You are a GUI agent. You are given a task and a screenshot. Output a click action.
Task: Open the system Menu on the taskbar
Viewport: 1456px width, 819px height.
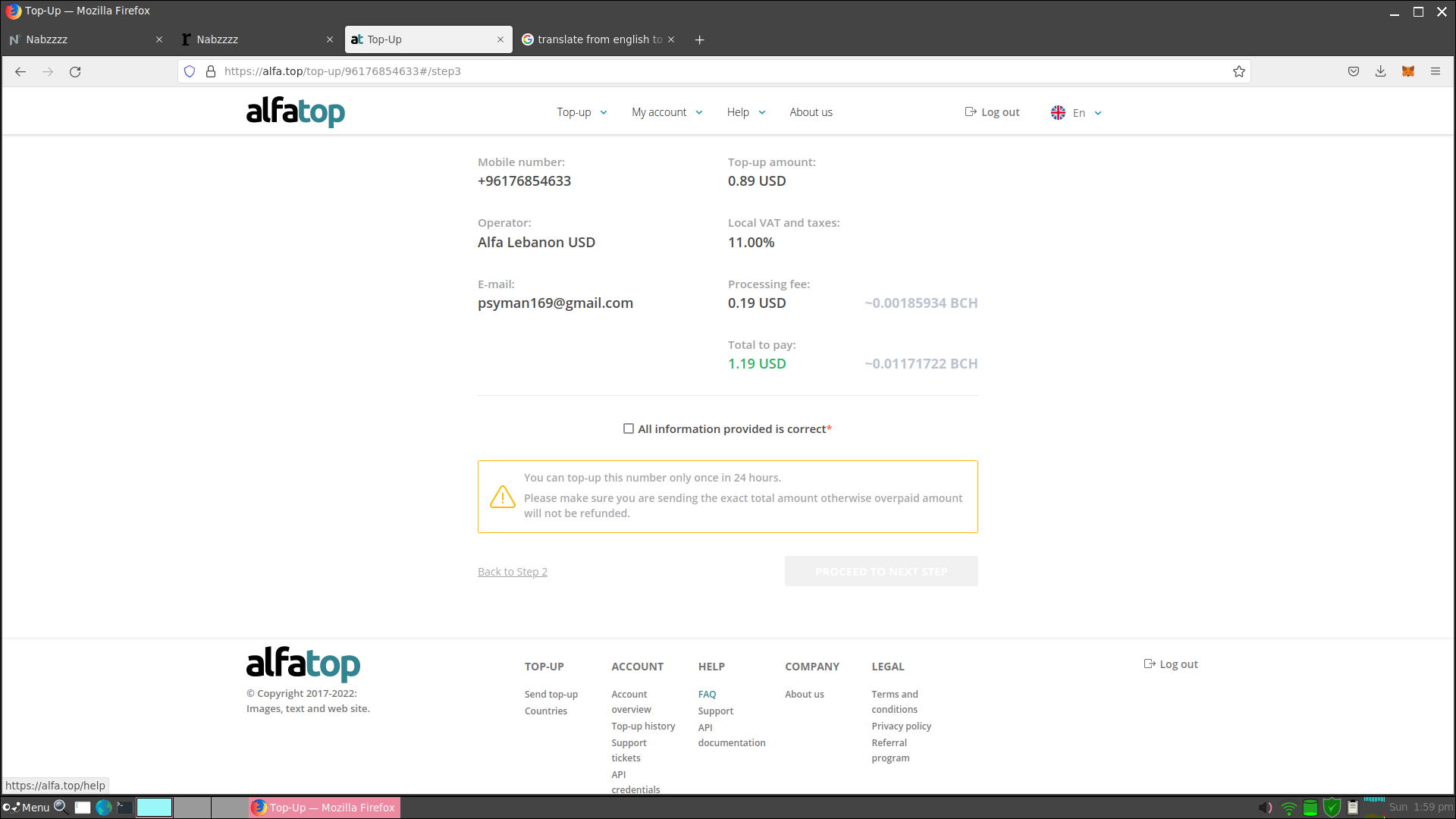pyautogui.click(x=27, y=807)
